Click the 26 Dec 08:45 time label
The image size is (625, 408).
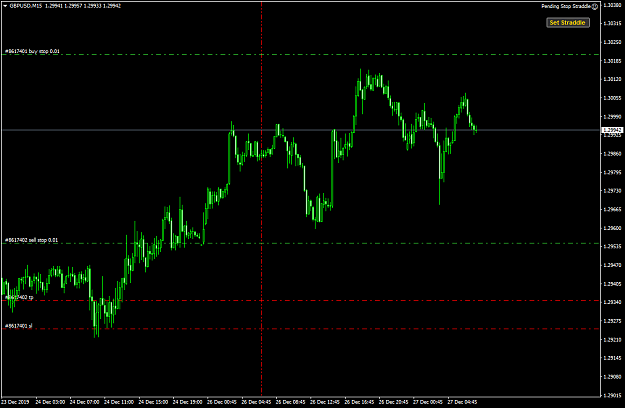290,402
